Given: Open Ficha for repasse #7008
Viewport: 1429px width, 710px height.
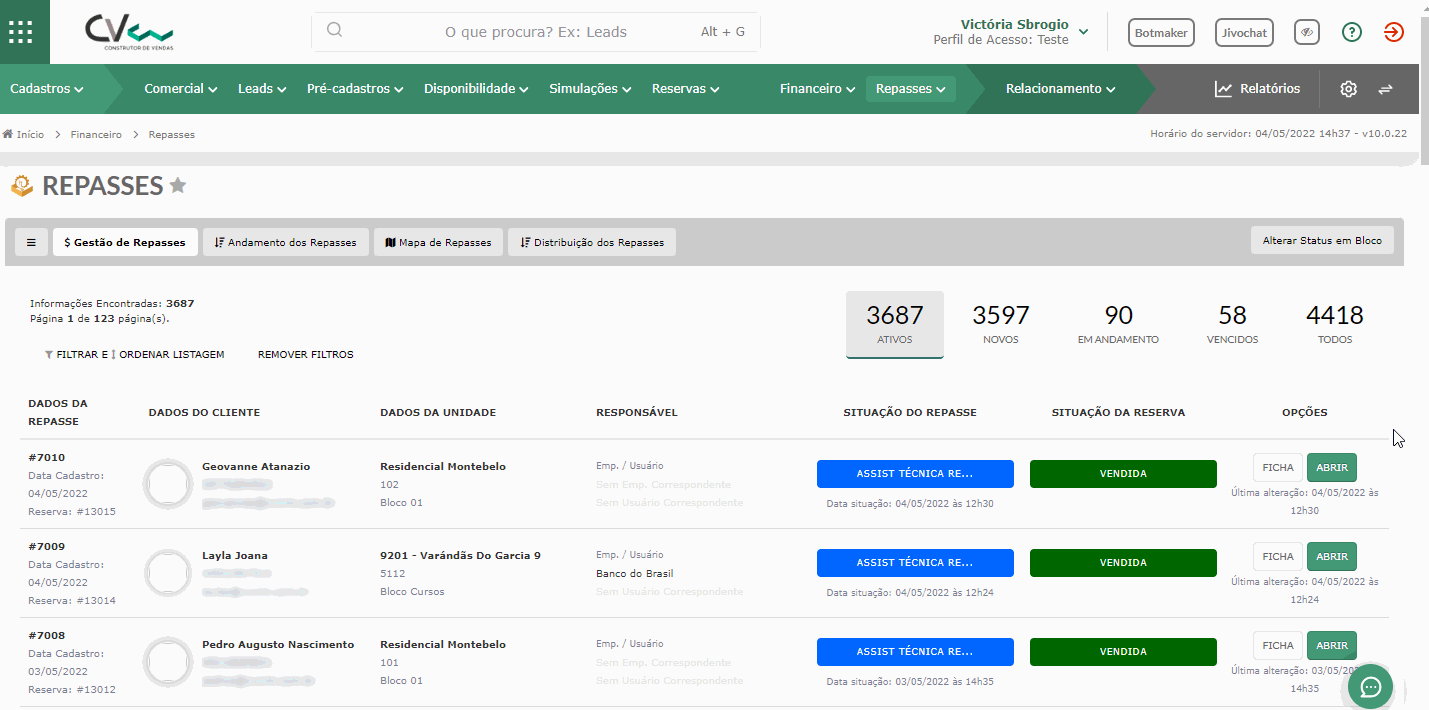Looking at the screenshot, I should (x=1278, y=645).
